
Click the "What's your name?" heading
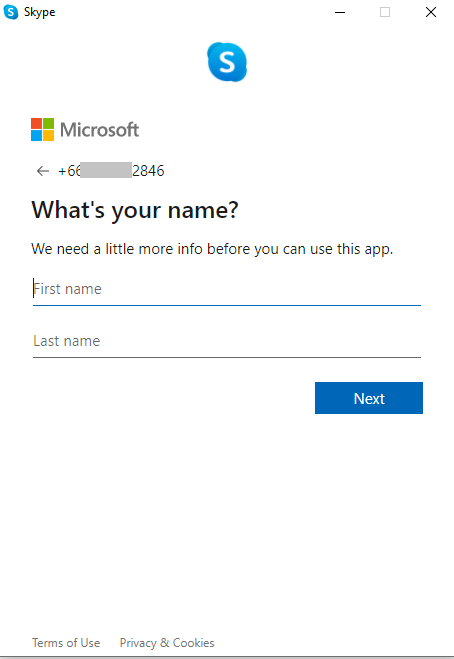click(x=135, y=210)
